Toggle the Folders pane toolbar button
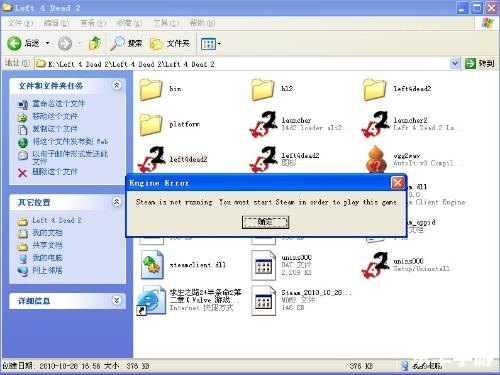The height and width of the screenshot is (375, 500). [170, 43]
